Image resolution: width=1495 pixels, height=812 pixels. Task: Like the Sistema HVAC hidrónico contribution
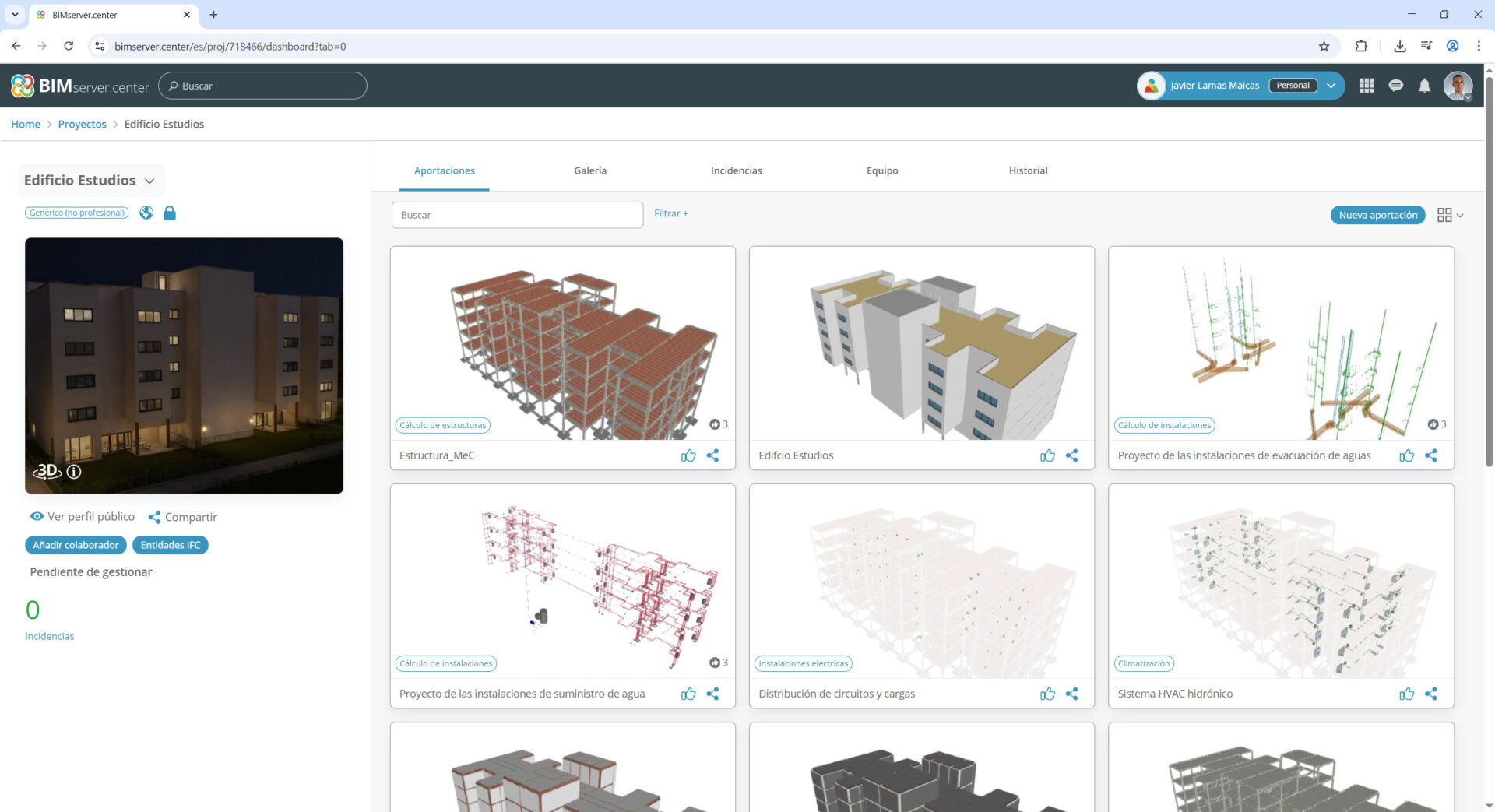(1406, 694)
